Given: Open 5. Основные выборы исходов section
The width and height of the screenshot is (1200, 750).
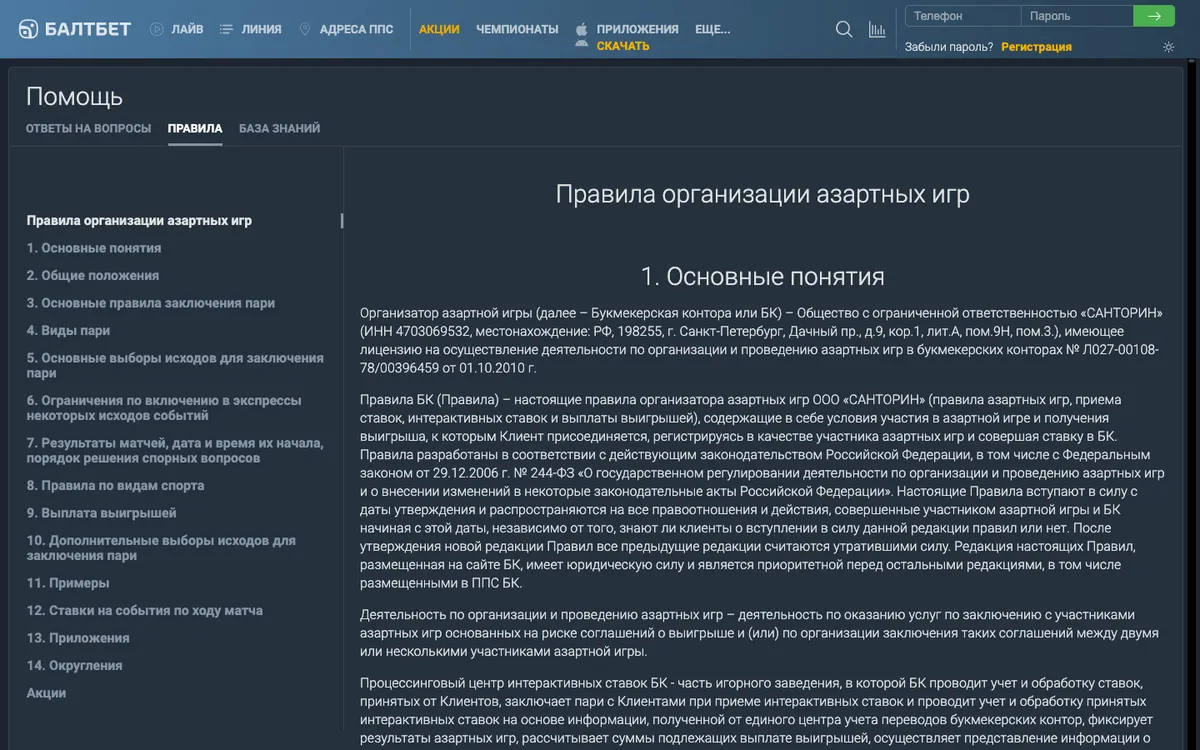Looking at the screenshot, I should [175, 365].
